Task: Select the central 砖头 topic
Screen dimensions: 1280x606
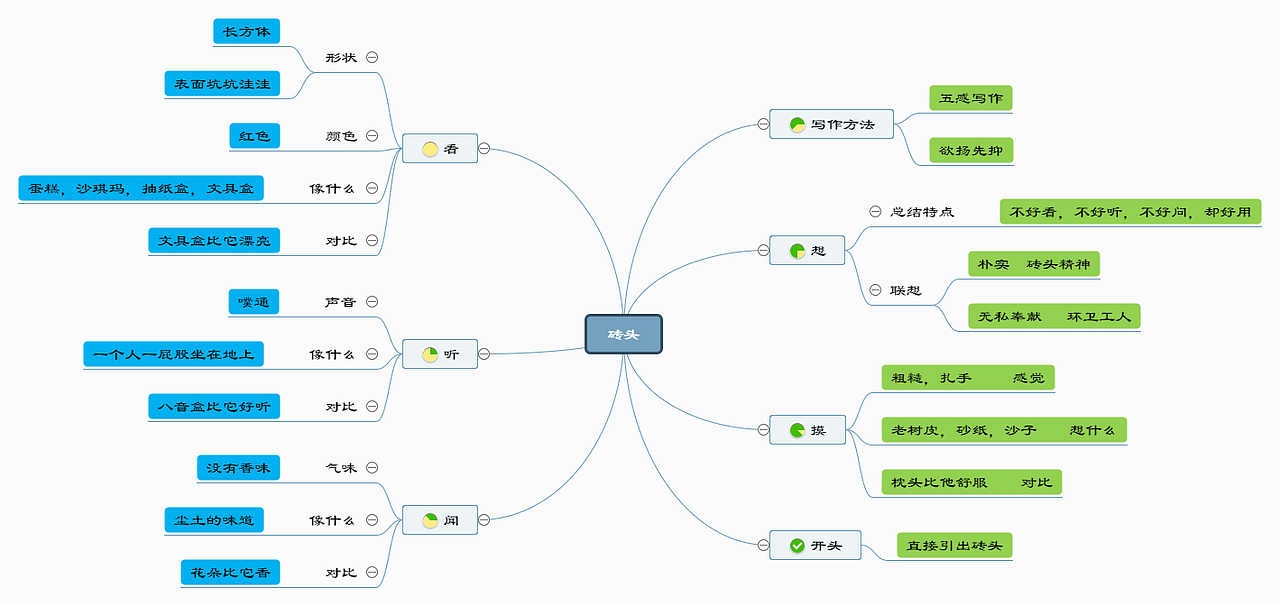Action: [x=624, y=334]
